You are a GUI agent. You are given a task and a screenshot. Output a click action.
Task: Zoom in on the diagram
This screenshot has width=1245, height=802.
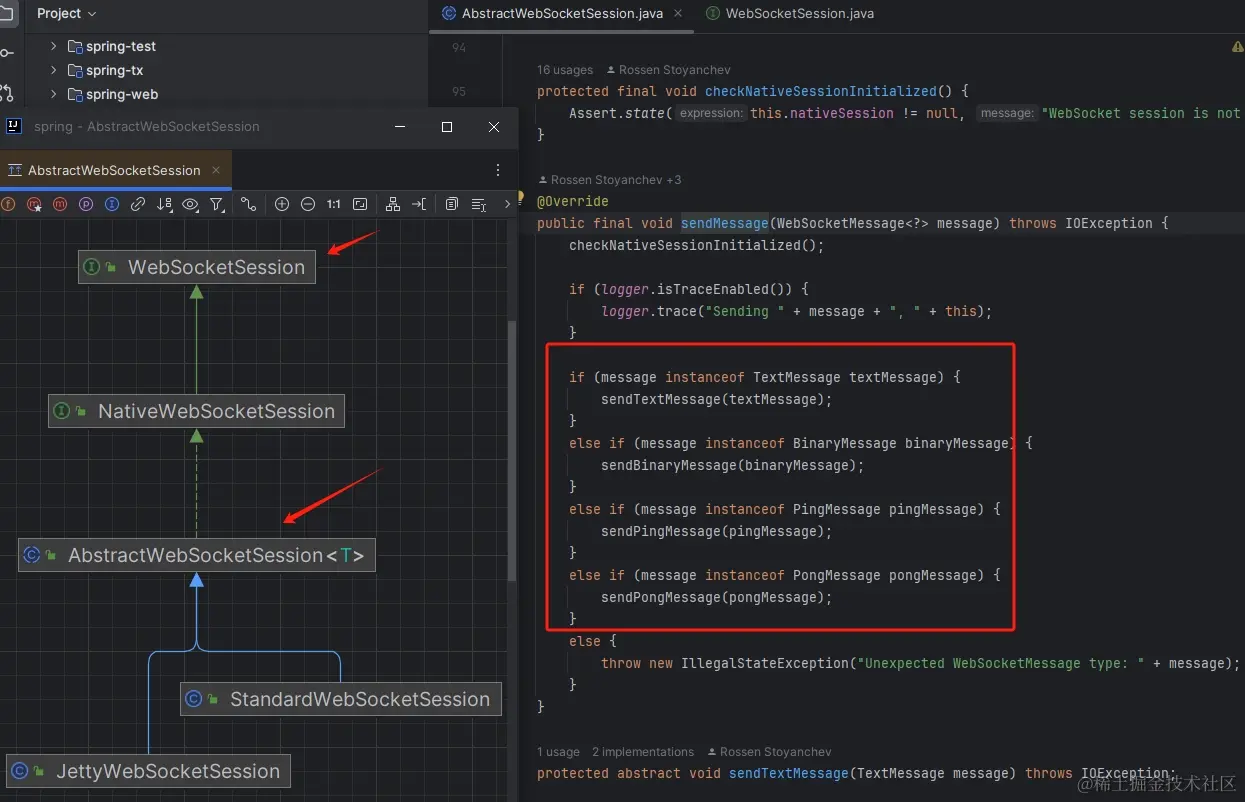(282, 204)
